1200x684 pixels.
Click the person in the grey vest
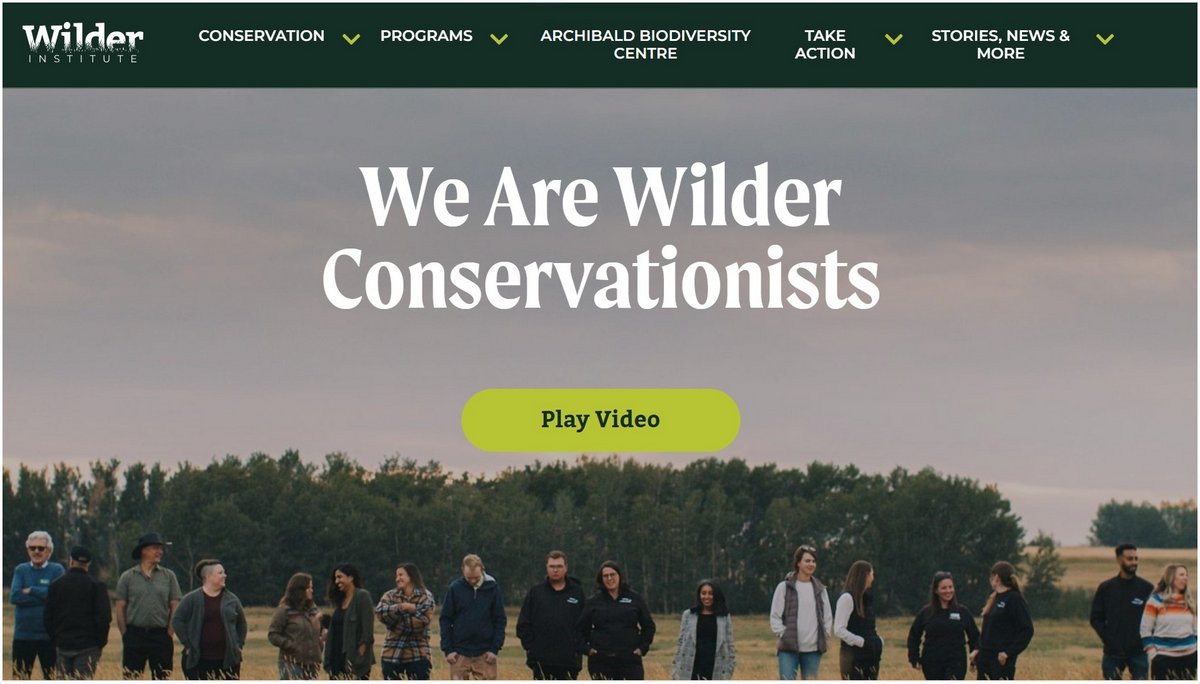pyautogui.click(x=800, y=614)
